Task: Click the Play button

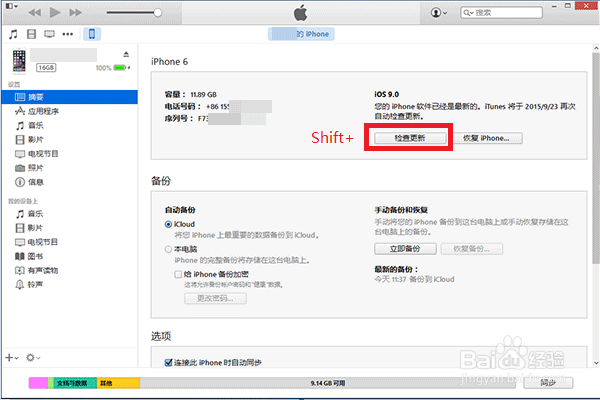Action: (x=55, y=13)
